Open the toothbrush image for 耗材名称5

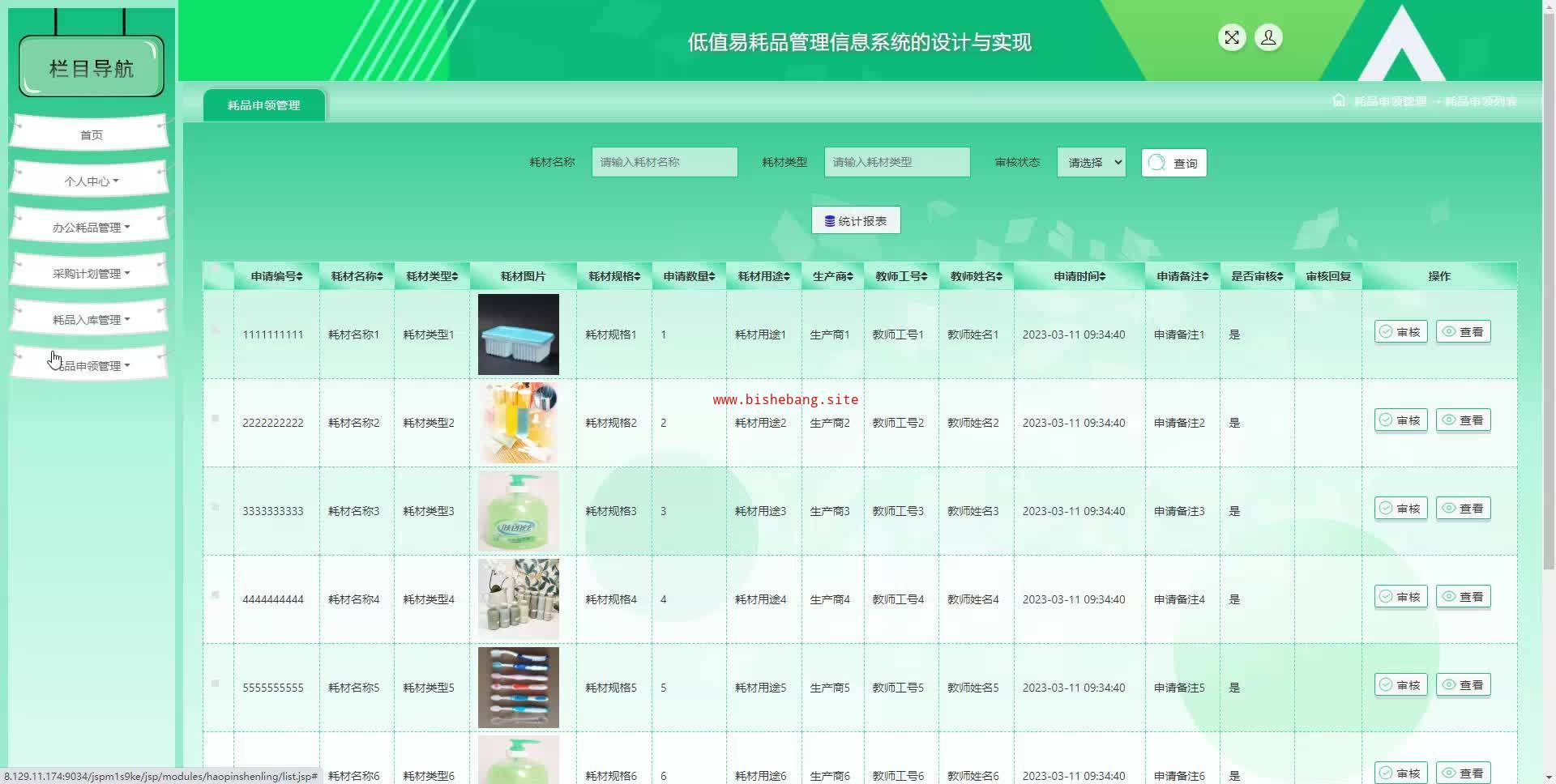(519, 688)
